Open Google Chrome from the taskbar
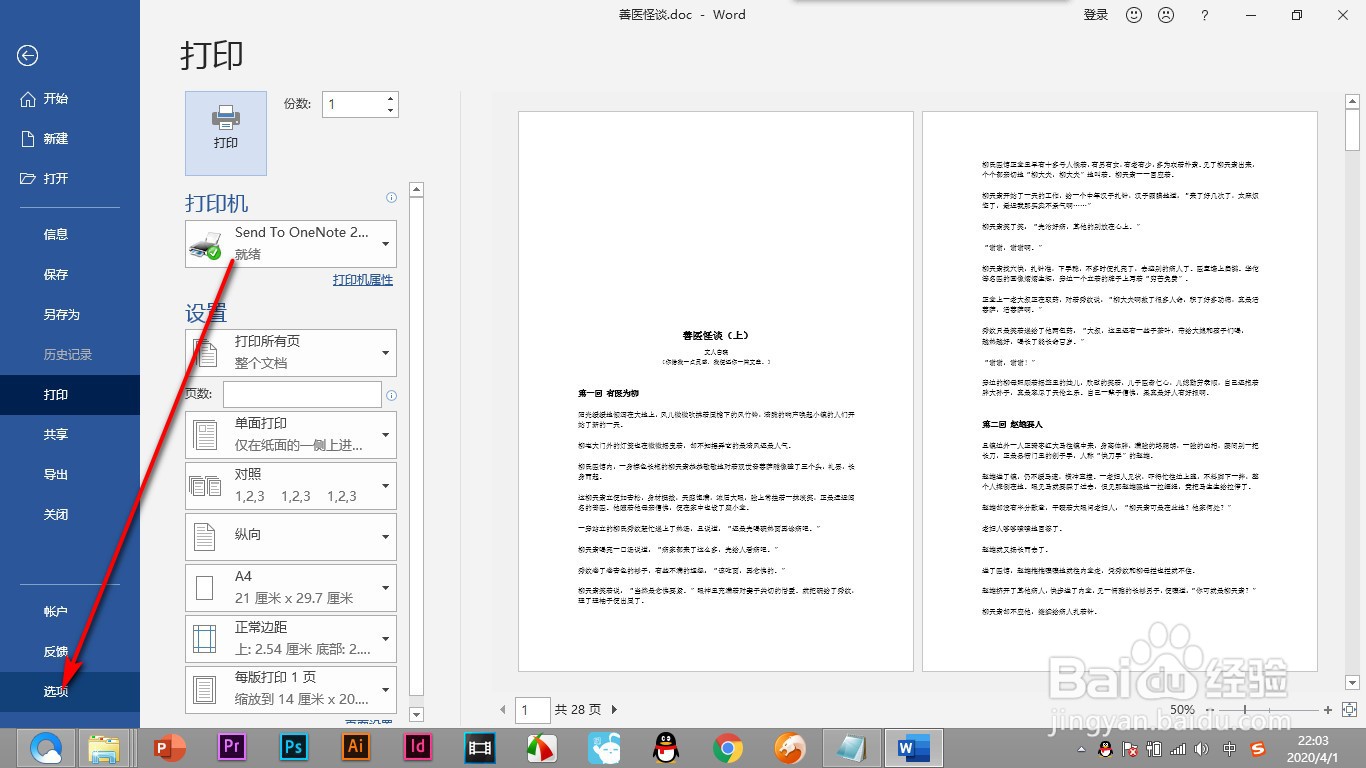This screenshot has height=768, width=1366. 727,747
